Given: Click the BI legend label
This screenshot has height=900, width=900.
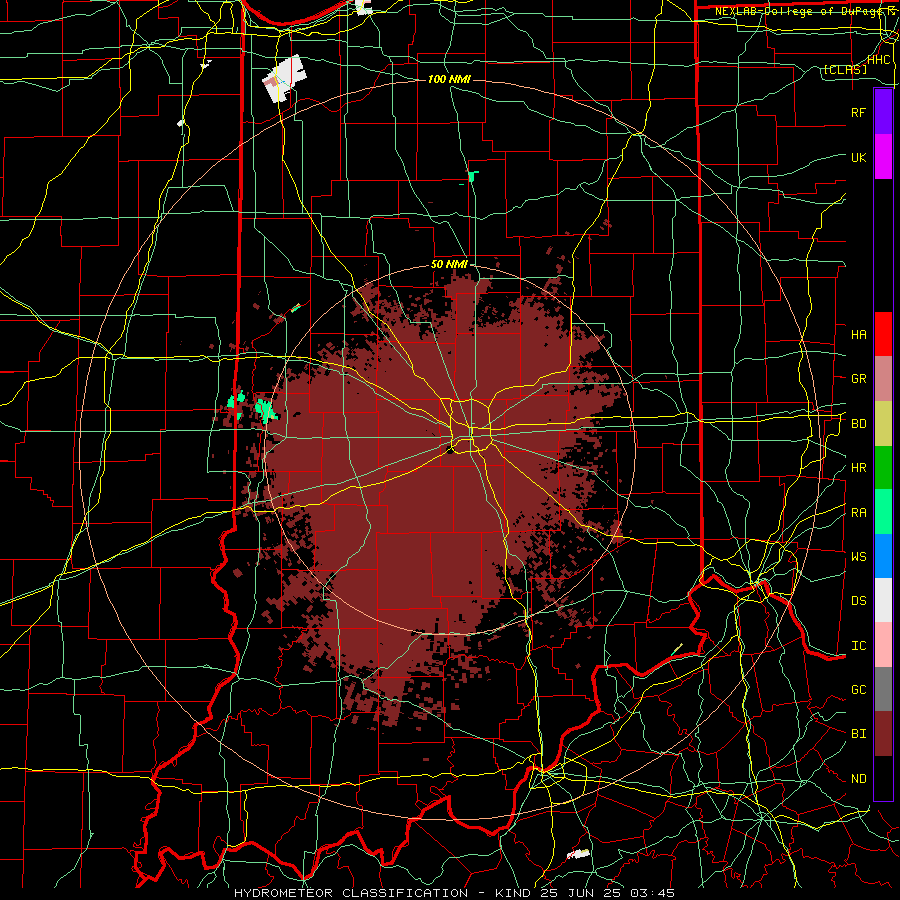Looking at the screenshot, I should tap(858, 734).
